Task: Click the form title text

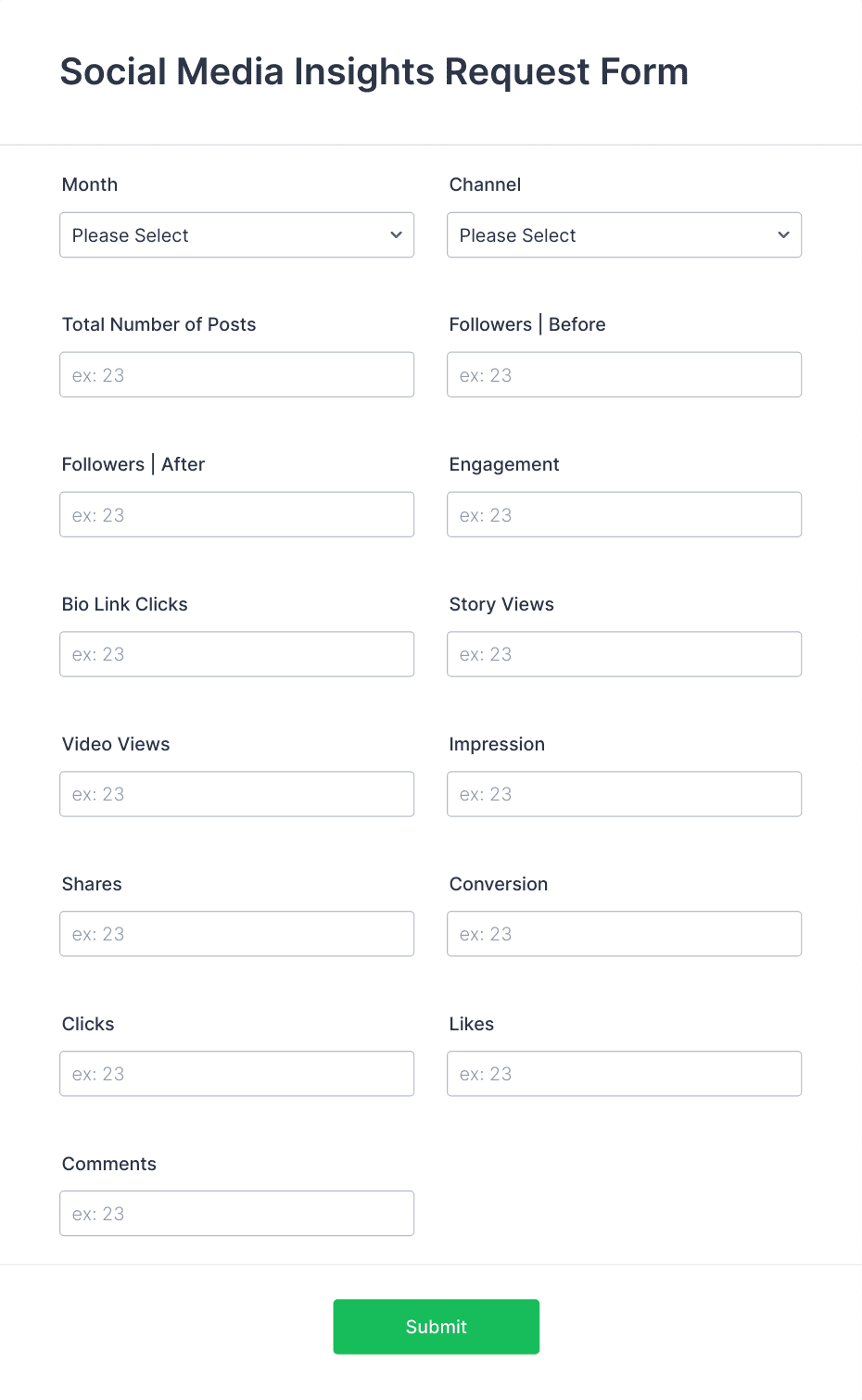Action: (x=374, y=71)
